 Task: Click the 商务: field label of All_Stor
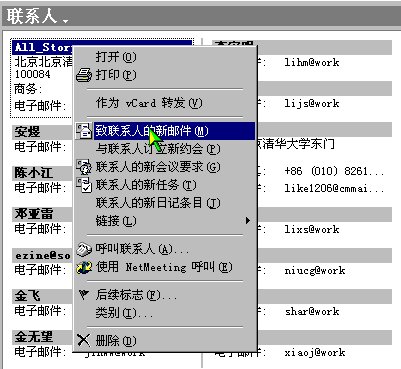[28, 89]
